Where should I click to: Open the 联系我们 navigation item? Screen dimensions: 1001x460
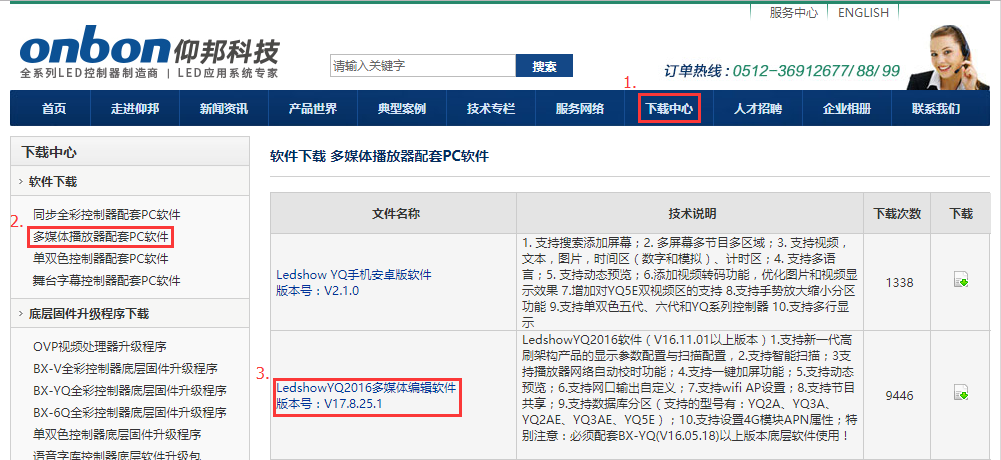[x=935, y=109]
